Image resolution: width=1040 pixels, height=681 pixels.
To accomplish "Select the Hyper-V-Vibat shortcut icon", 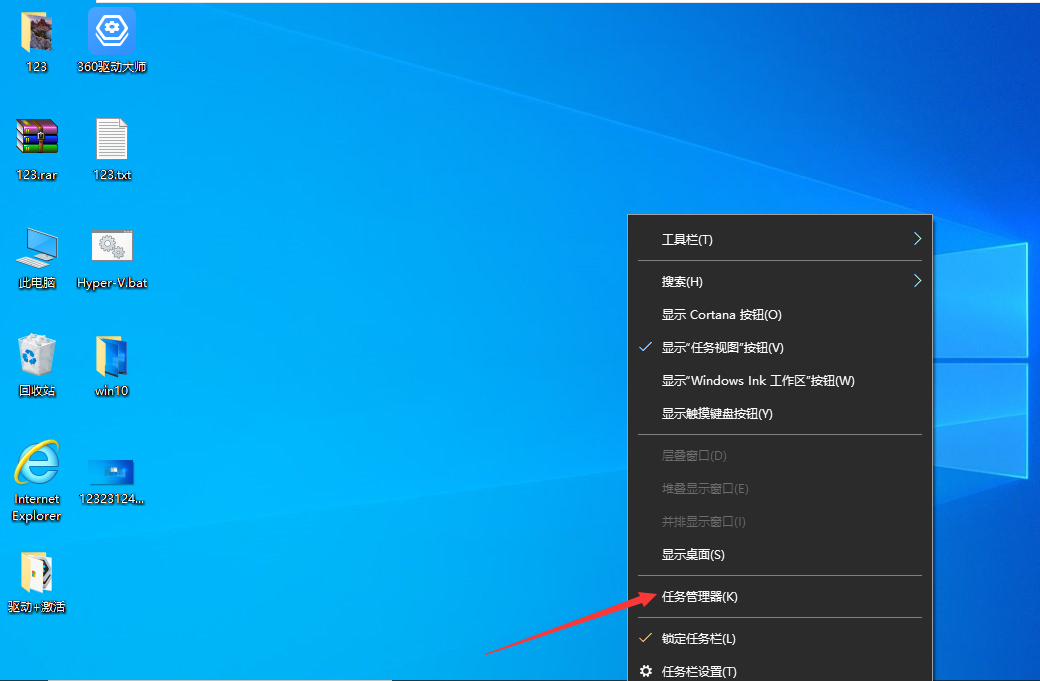I will pyautogui.click(x=111, y=246).
